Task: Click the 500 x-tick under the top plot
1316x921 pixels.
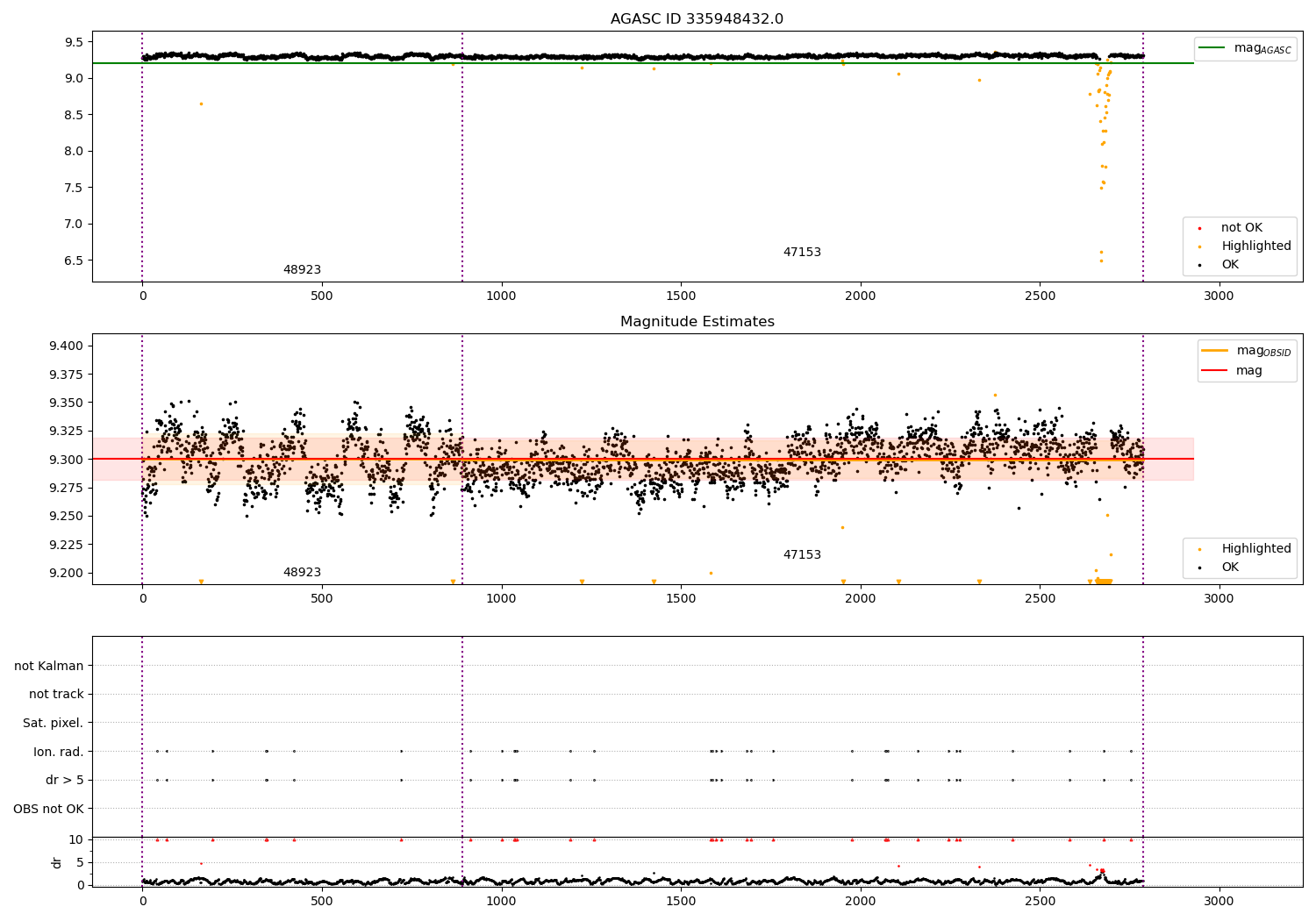Action: [x=322, y=296]
